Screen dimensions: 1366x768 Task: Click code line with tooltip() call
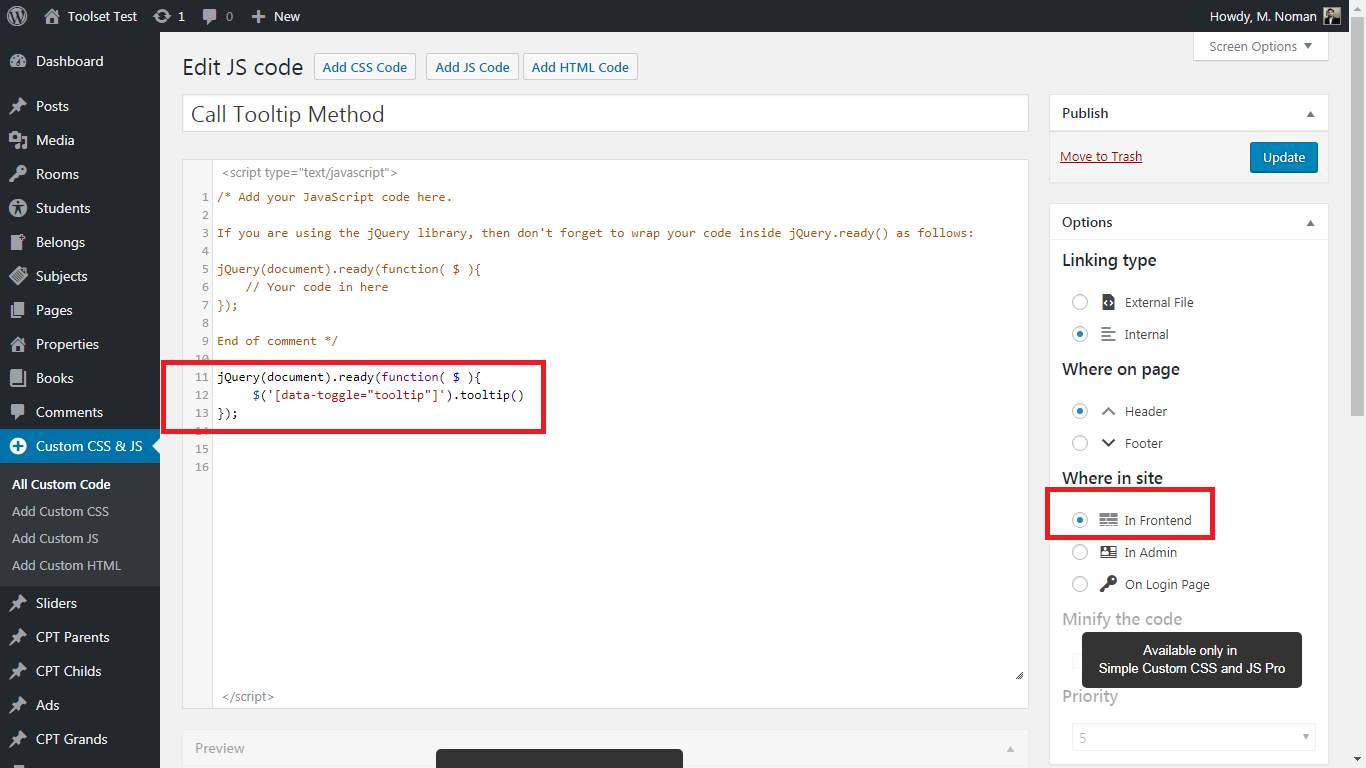coord(388,395)
